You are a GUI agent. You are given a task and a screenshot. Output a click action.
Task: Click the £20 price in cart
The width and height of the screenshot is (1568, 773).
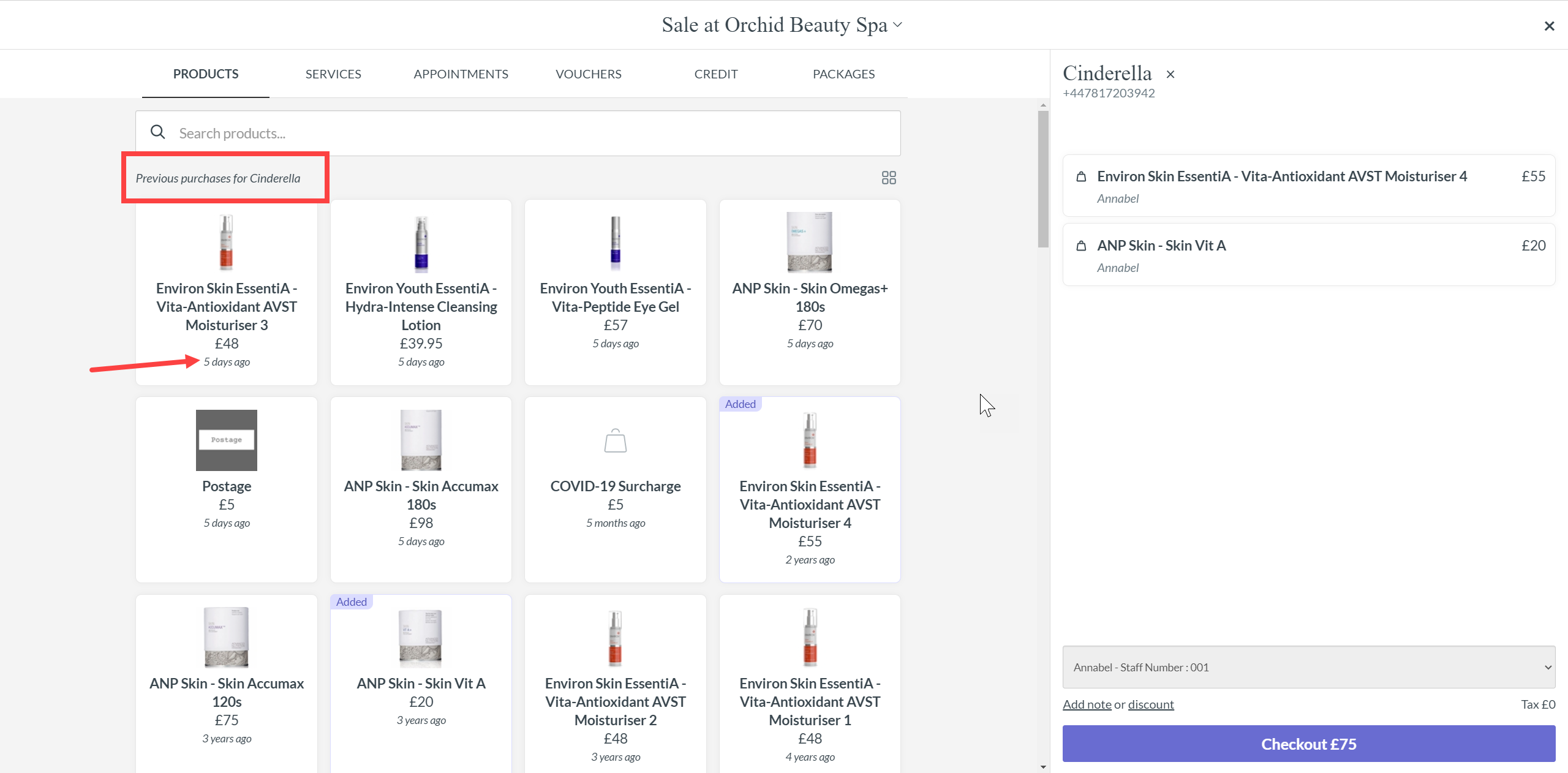(1533, 246)
